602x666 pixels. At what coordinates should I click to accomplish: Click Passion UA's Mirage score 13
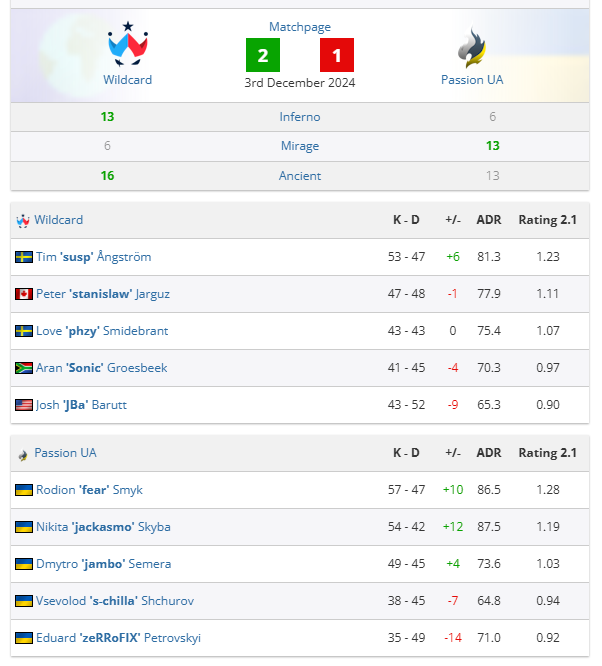(x=493, y=146)
